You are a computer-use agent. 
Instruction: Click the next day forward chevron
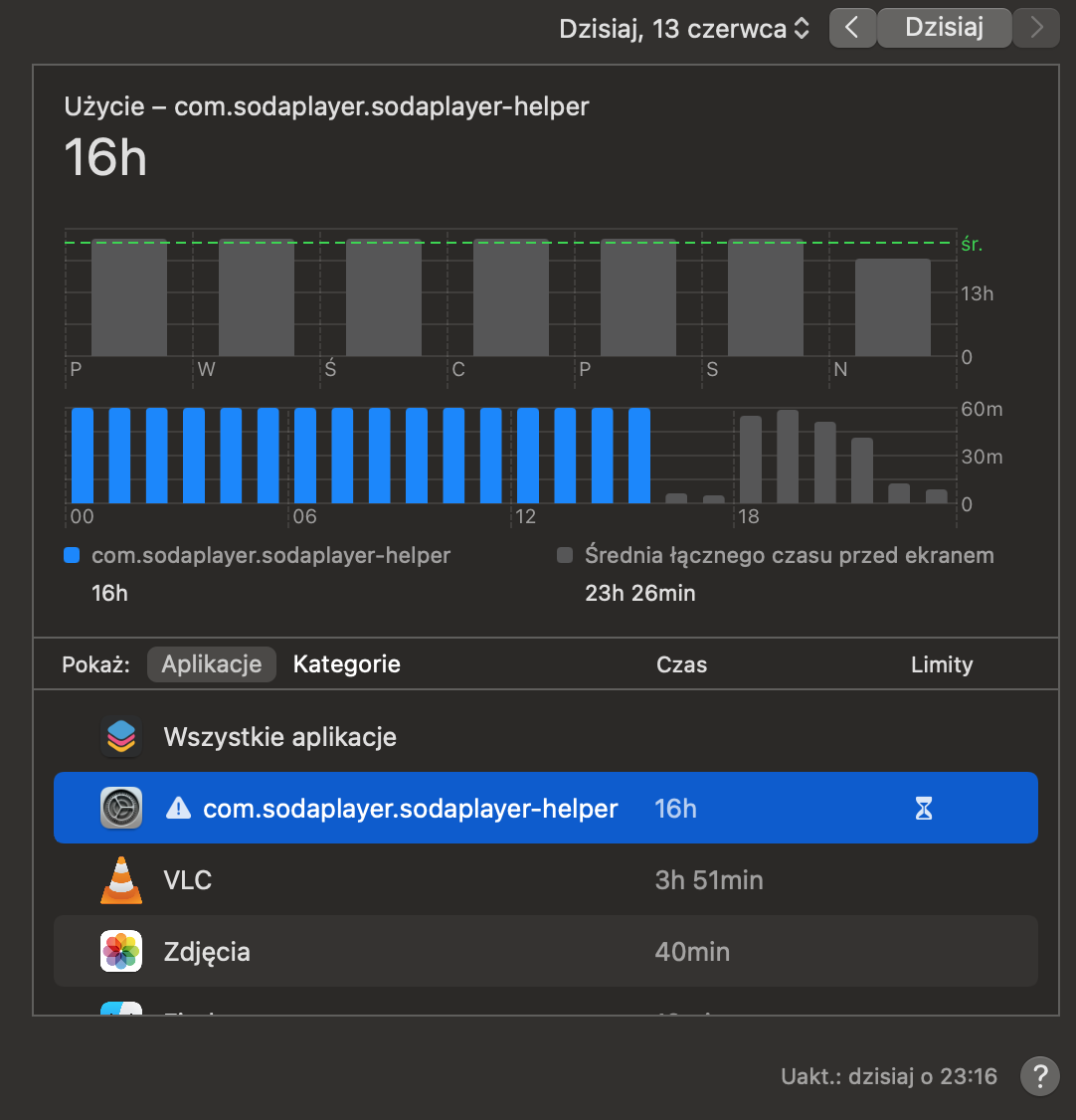point(1036,28)
